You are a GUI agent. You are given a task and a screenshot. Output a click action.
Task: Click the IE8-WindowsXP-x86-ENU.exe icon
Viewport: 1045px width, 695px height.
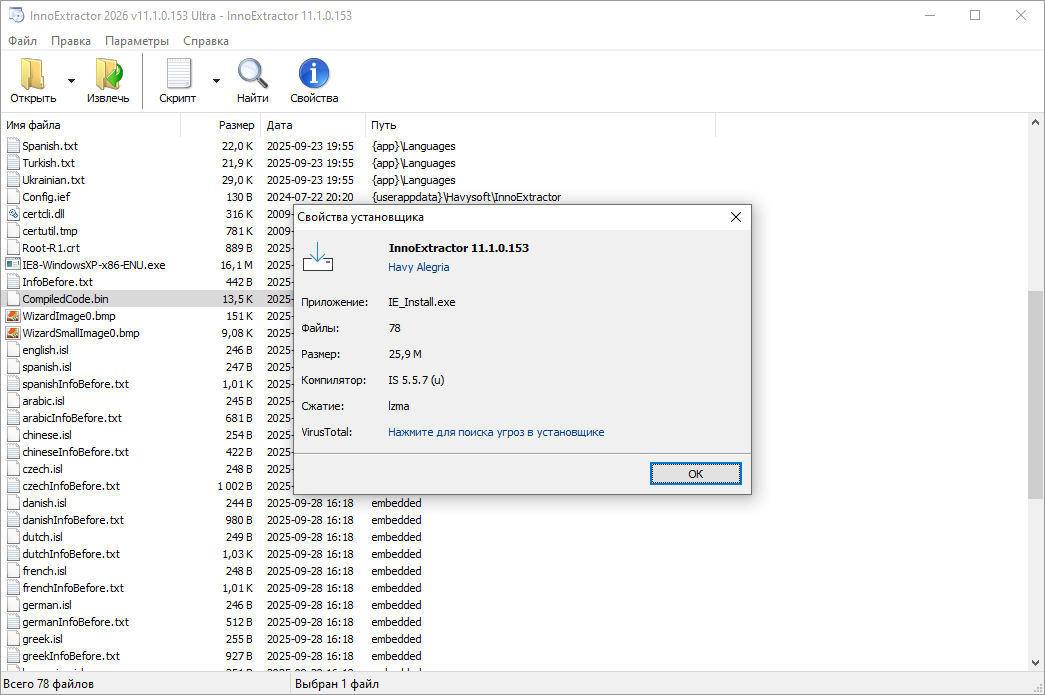click(x=13, y=265)
